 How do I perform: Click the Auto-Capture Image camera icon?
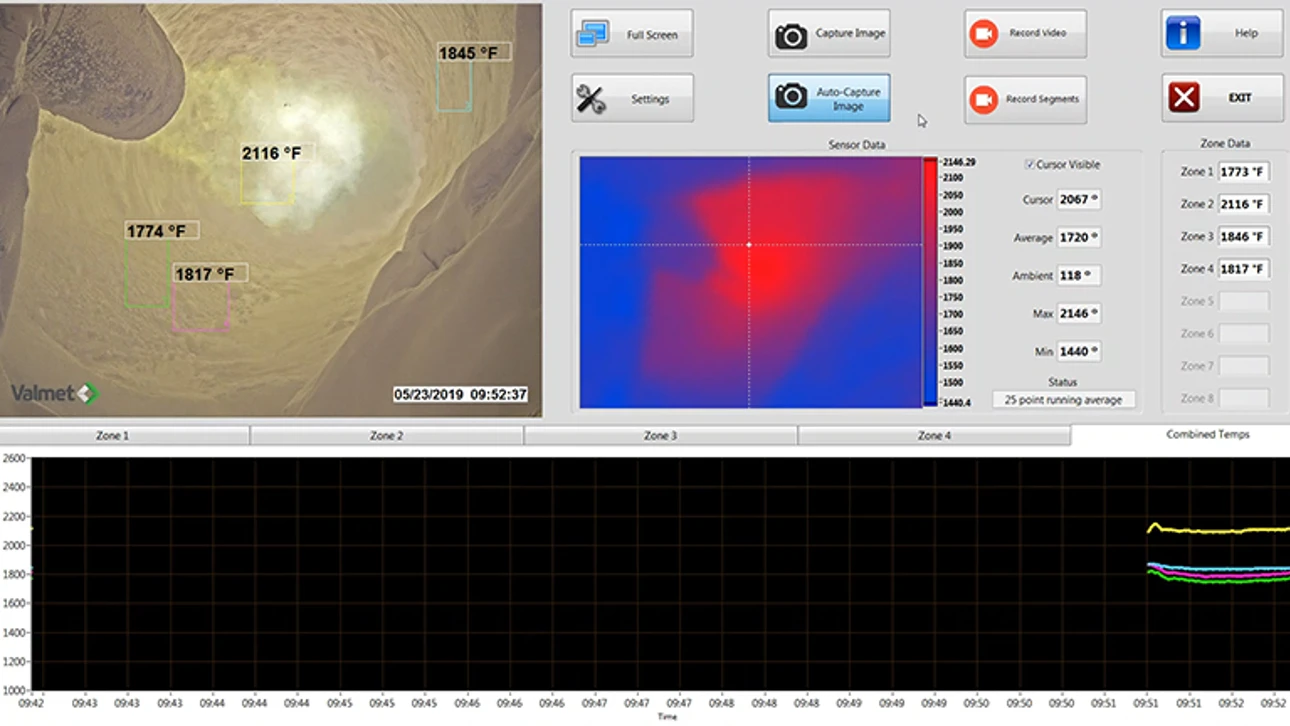[791, 96]
